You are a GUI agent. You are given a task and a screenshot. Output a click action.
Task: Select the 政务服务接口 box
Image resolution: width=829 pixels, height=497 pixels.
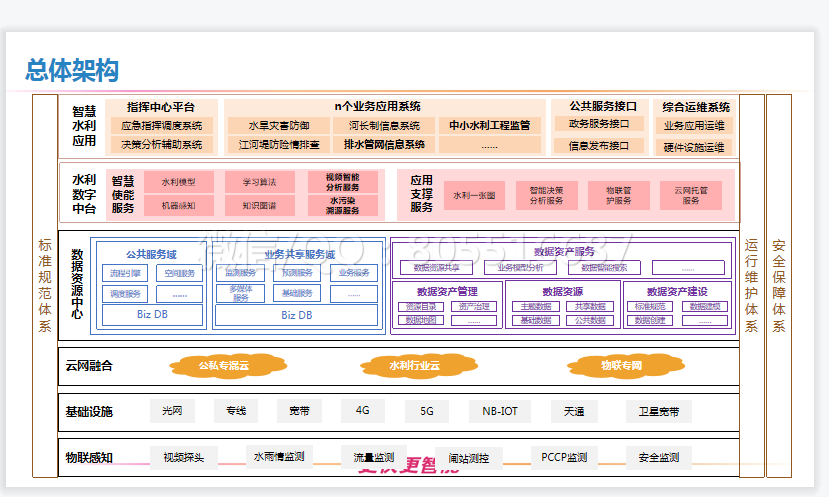click(x=599, y=124)
